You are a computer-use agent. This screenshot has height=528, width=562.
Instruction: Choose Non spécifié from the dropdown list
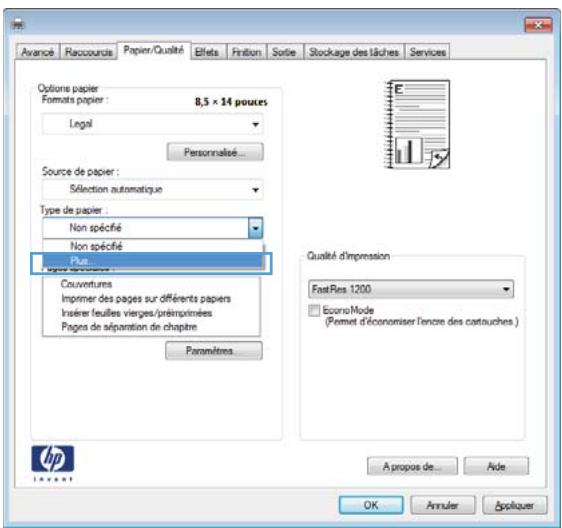[152, 246]
